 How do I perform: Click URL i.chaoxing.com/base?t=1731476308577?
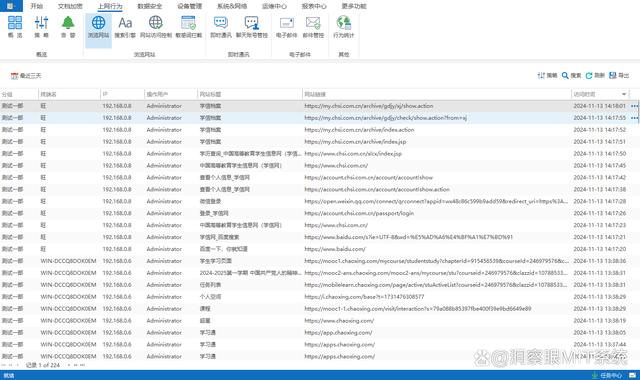364,297
